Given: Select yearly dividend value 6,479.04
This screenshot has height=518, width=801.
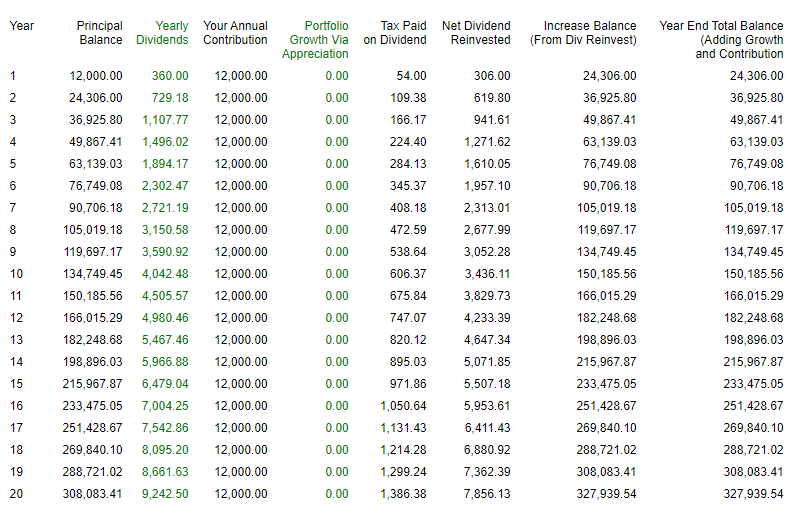Looking at the screenshot, I should click(x=165, y=384).
